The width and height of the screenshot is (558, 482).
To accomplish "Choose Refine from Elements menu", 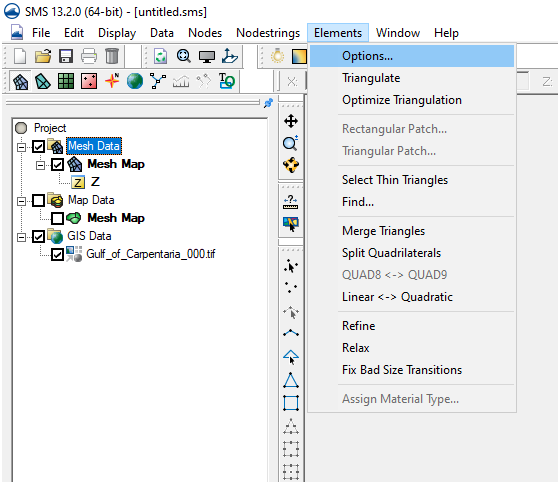I will (x=412, y=326).
